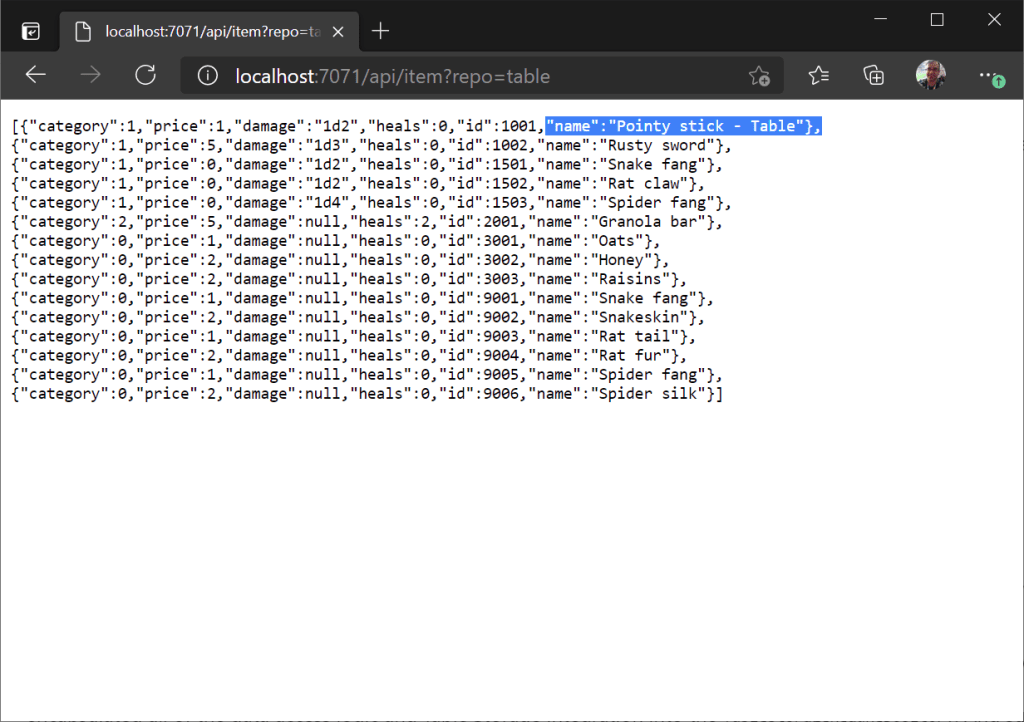Viewport: 1024px width, 722px height.
Task: Click the Forward navigation arrow
Action: pyautogui.click(x=91, y=75)
